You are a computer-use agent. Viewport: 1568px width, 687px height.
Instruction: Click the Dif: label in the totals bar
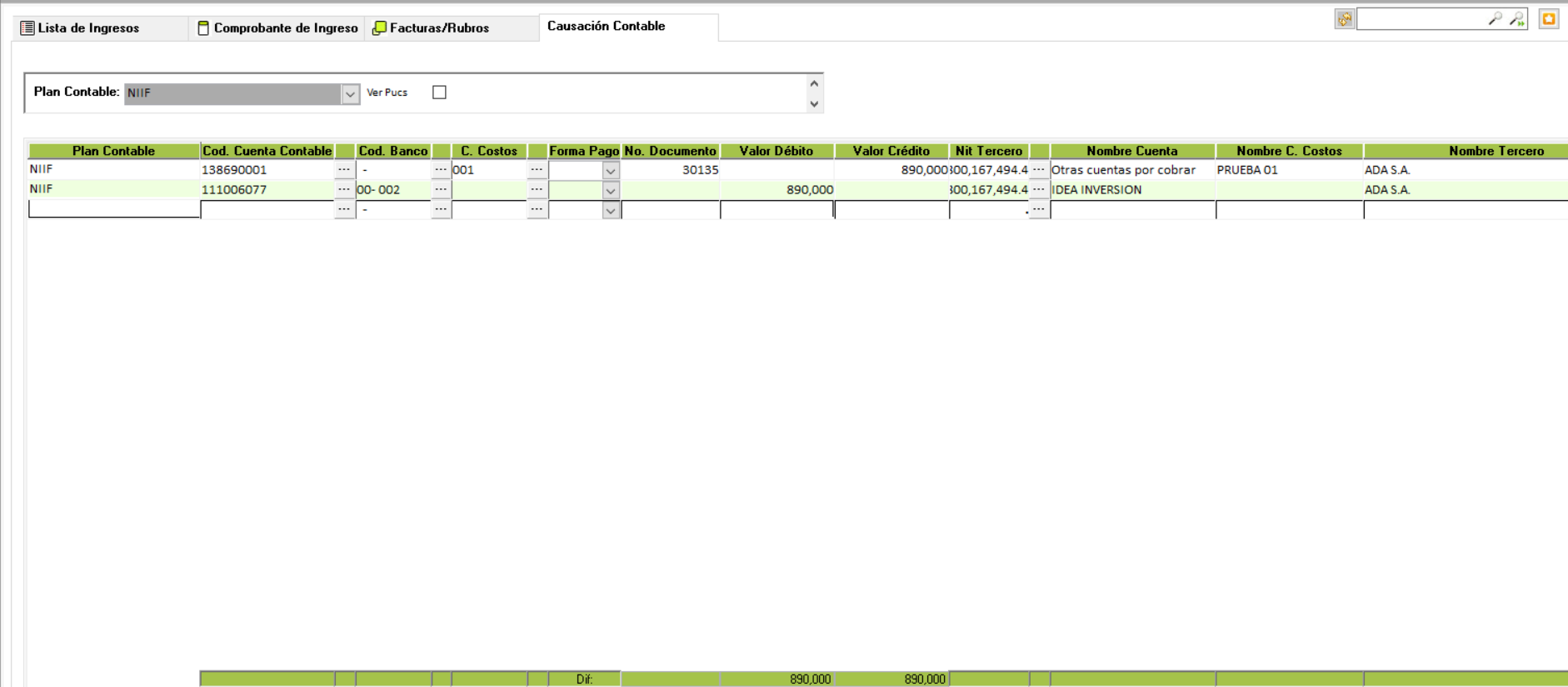[584, 679]
